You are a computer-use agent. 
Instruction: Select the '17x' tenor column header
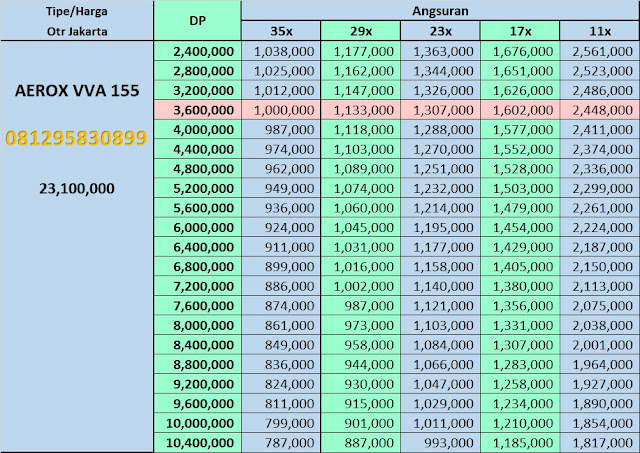pyautogui.click(x=520, y=31)
